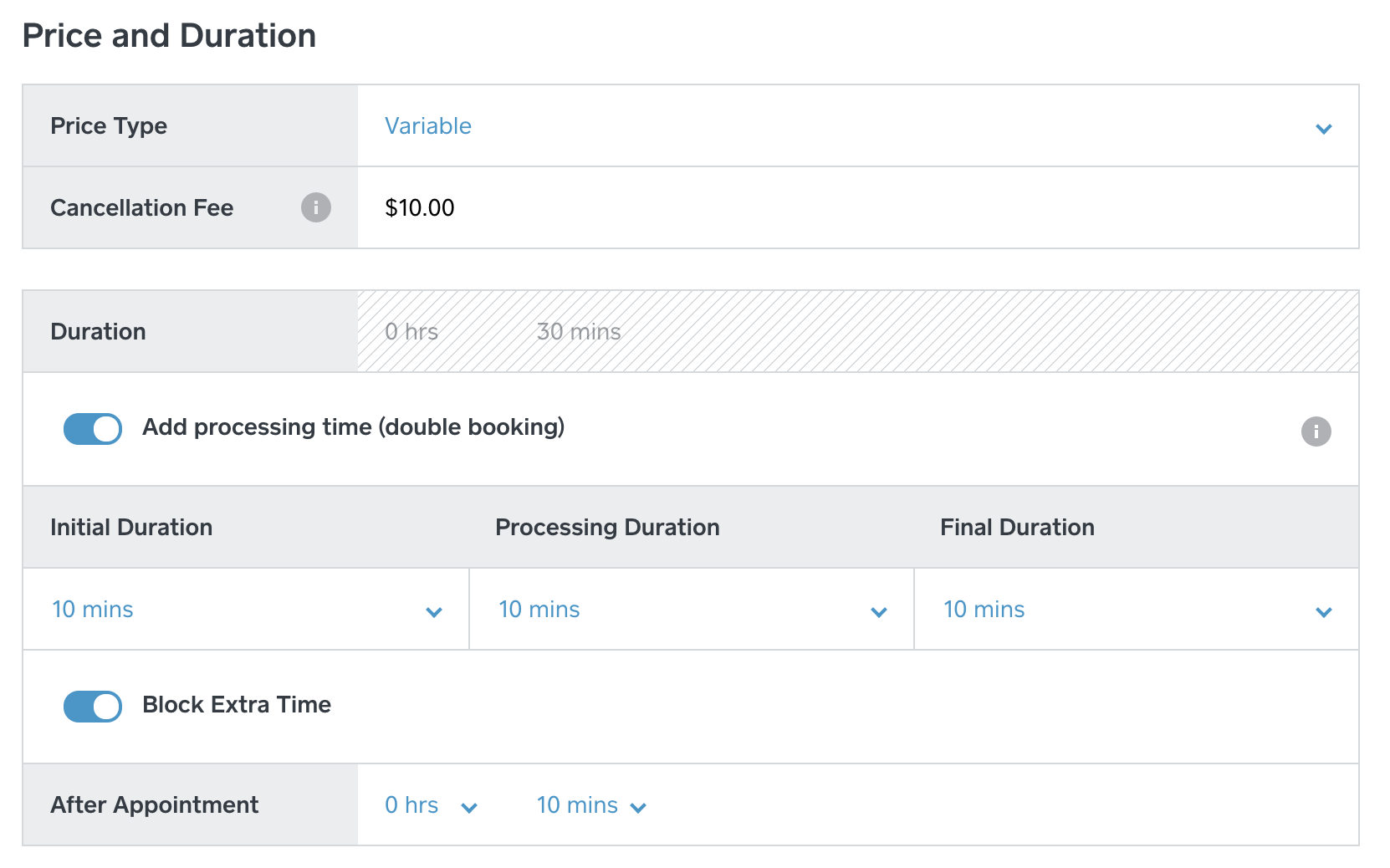Click the Cancellation Fee info icon
The width and height of the screenshot is (1390, 868).
(x=316, y=207)
